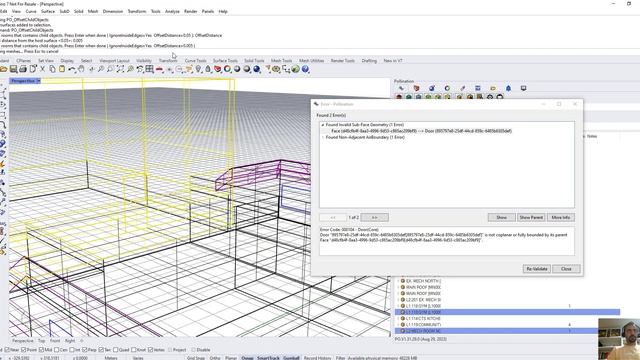
Task: Click the Undo arrow icon
Action: click(x=71, y=69)
